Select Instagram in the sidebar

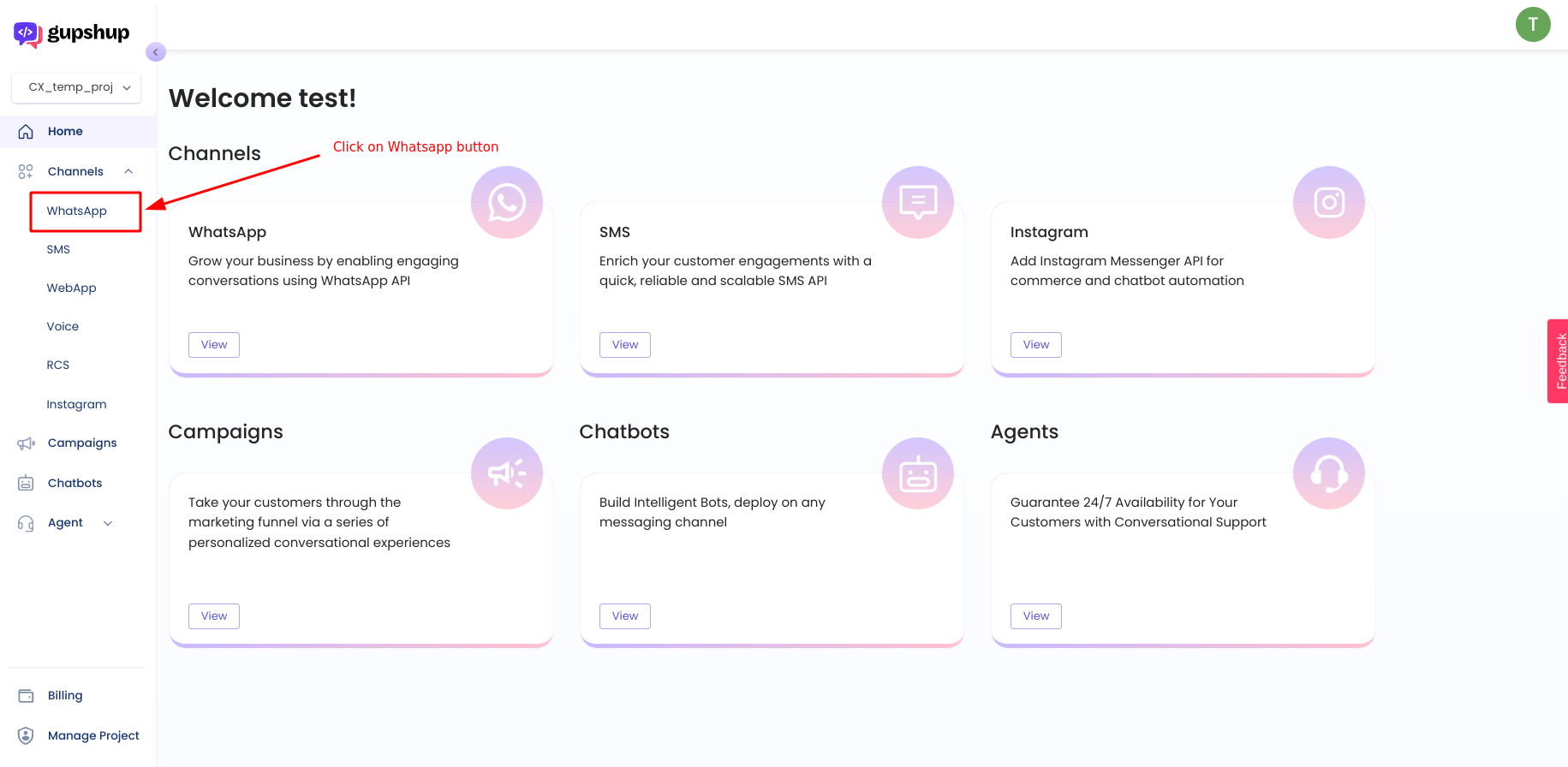76,405
